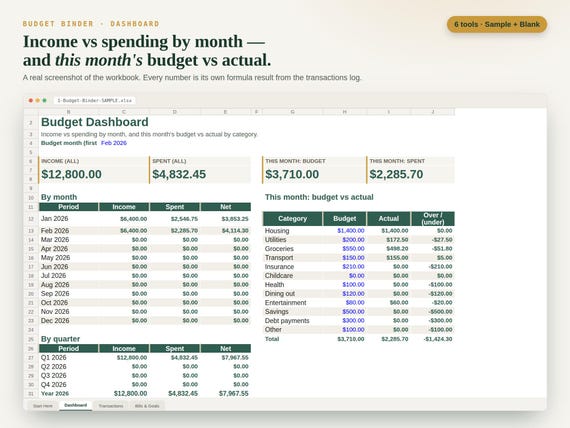570x428 pixels.
Task: Click the '6 tools · Sample + Blank' badge
Action: pos(497,24)
